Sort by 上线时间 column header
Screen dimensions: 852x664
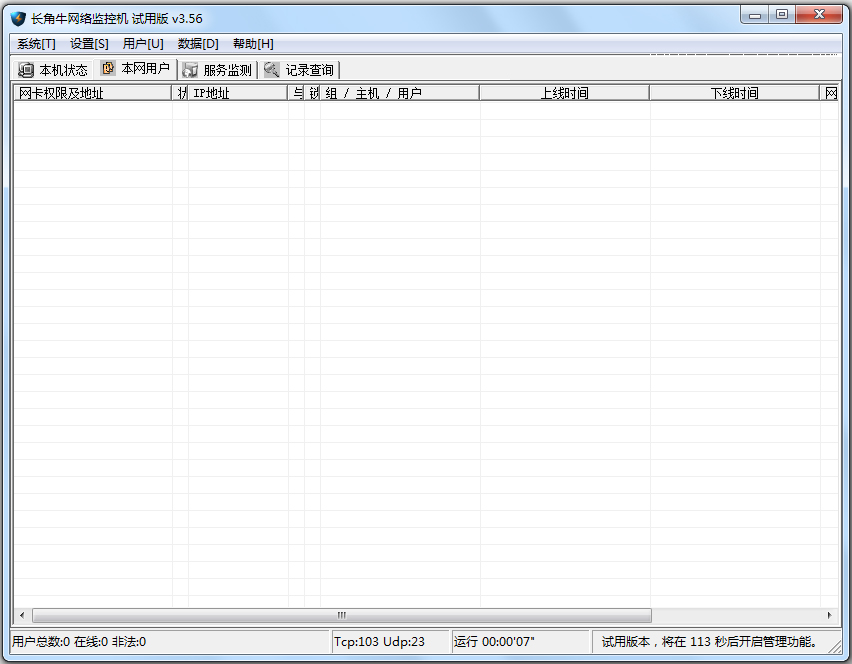point(564,93)
